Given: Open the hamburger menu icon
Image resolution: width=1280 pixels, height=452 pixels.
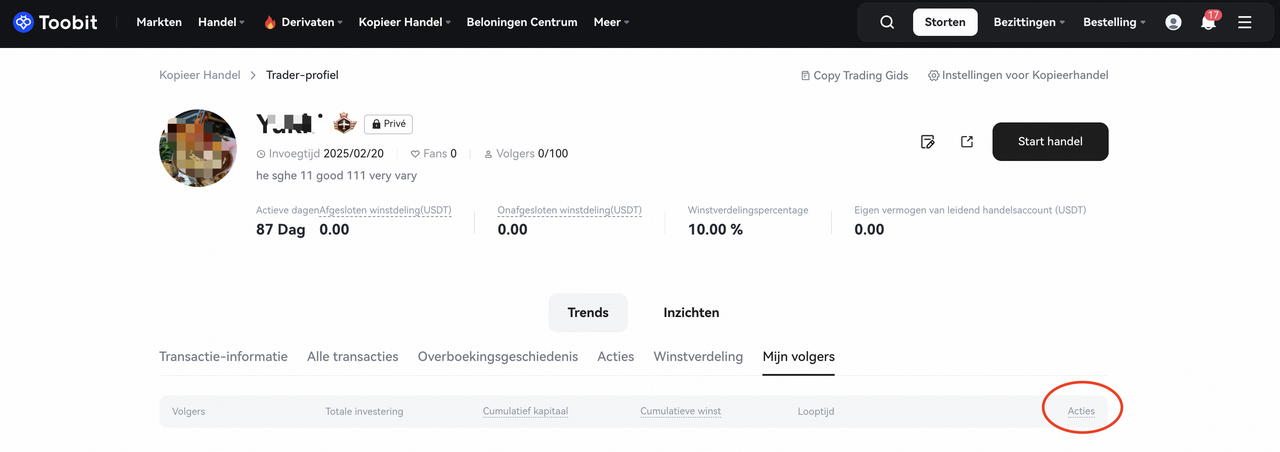Looking at the screenshot, I should click(1245, 22).
